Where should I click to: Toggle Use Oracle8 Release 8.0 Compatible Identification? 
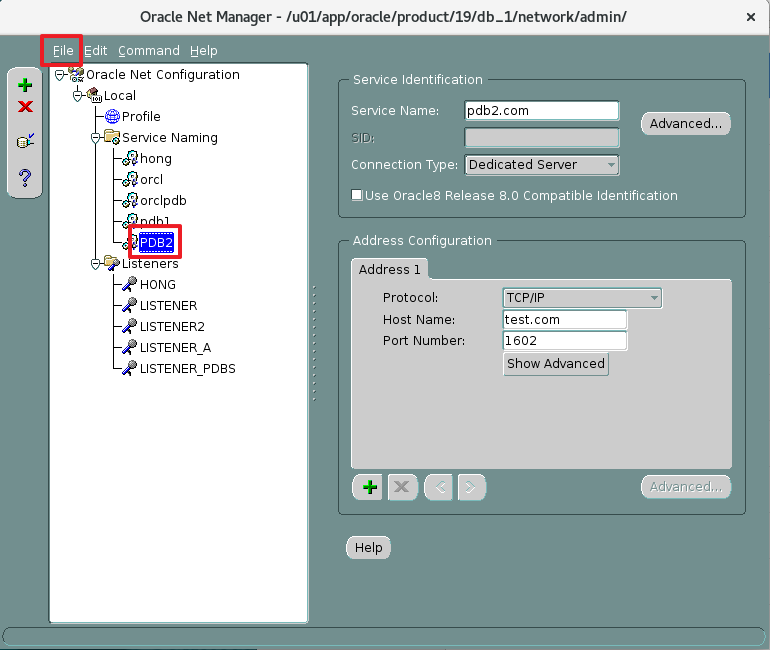tap(357, 195)
